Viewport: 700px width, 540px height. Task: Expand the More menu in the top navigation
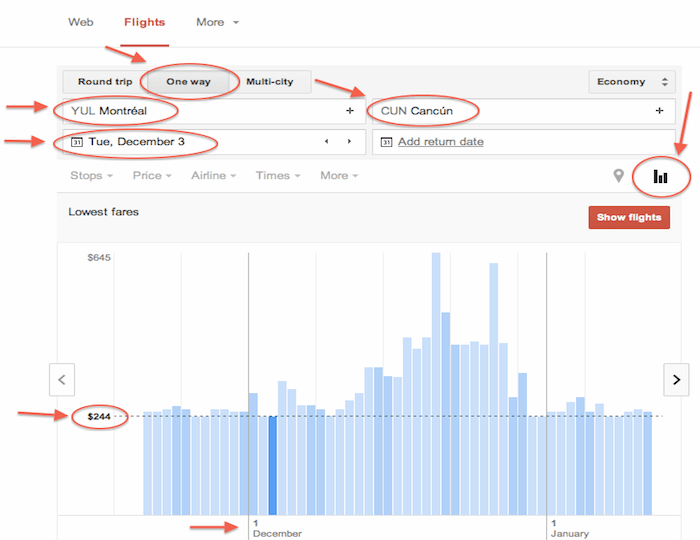click(x=217, y=22)
